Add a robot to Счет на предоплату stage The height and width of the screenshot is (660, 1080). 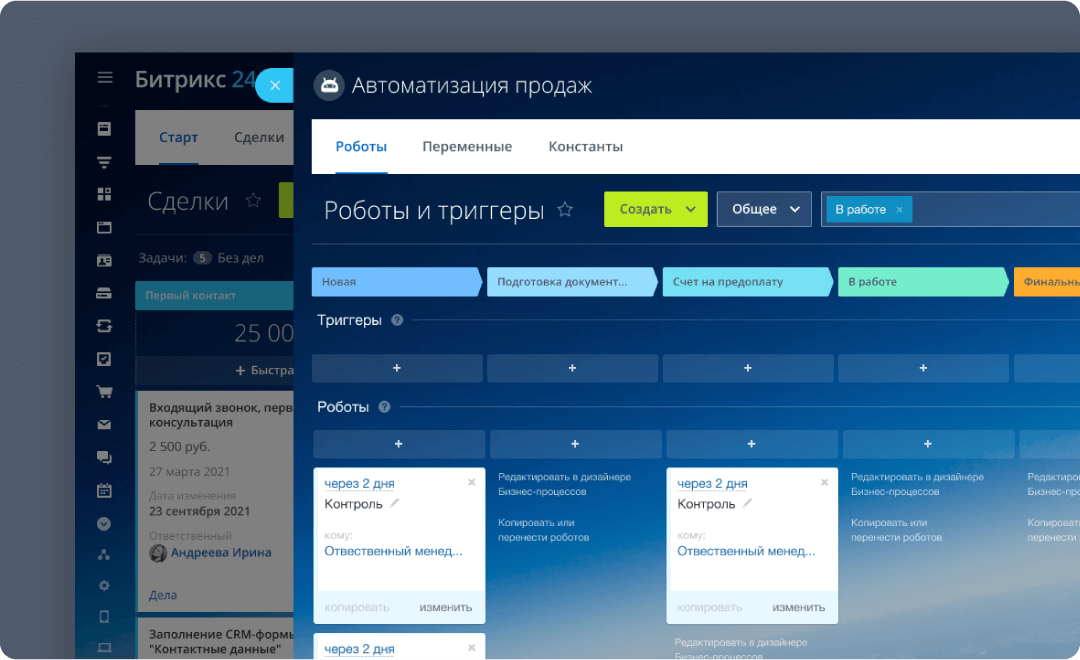(x=751, y=444)
